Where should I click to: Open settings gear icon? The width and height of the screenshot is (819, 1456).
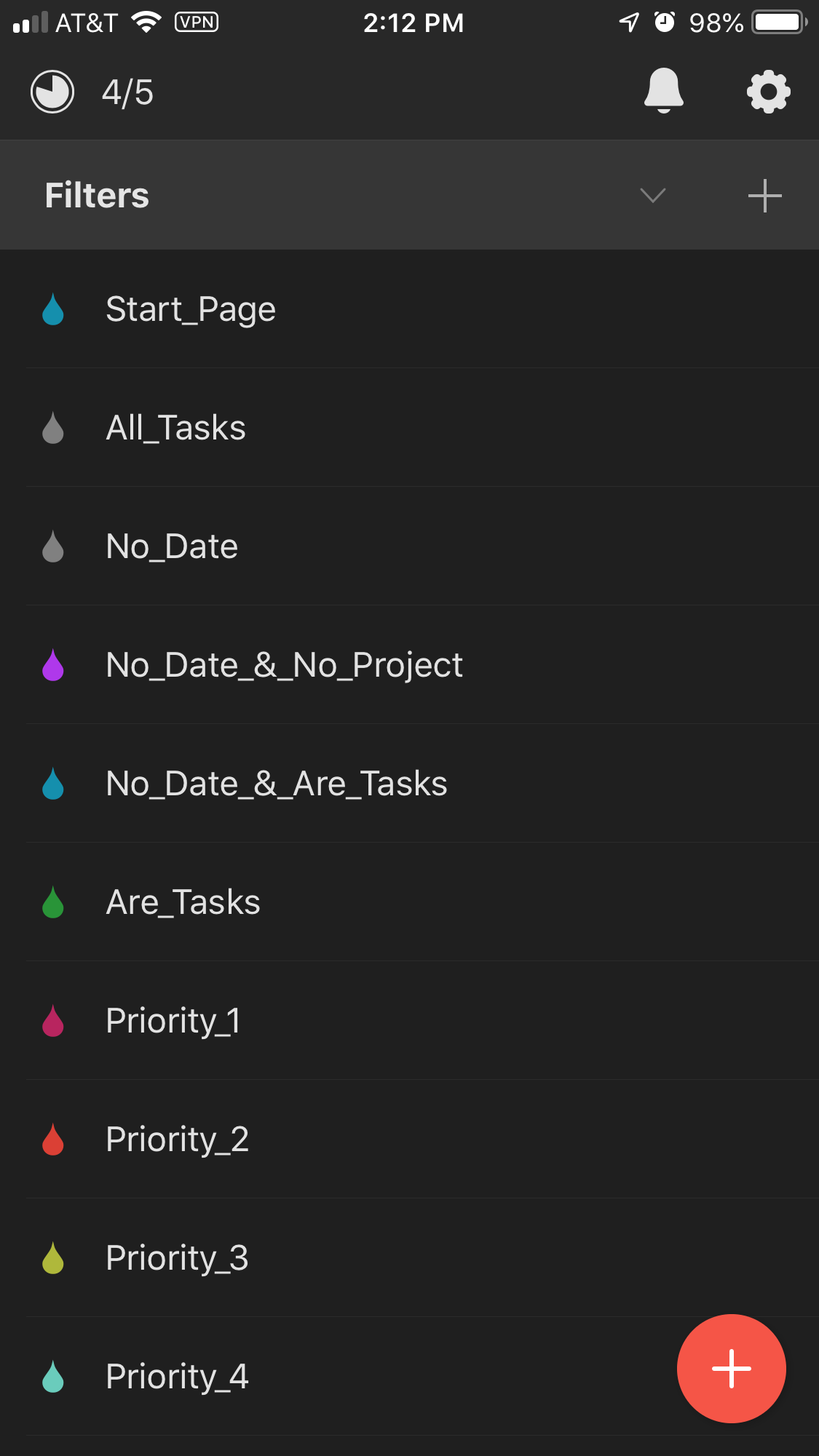click(769, 92)
